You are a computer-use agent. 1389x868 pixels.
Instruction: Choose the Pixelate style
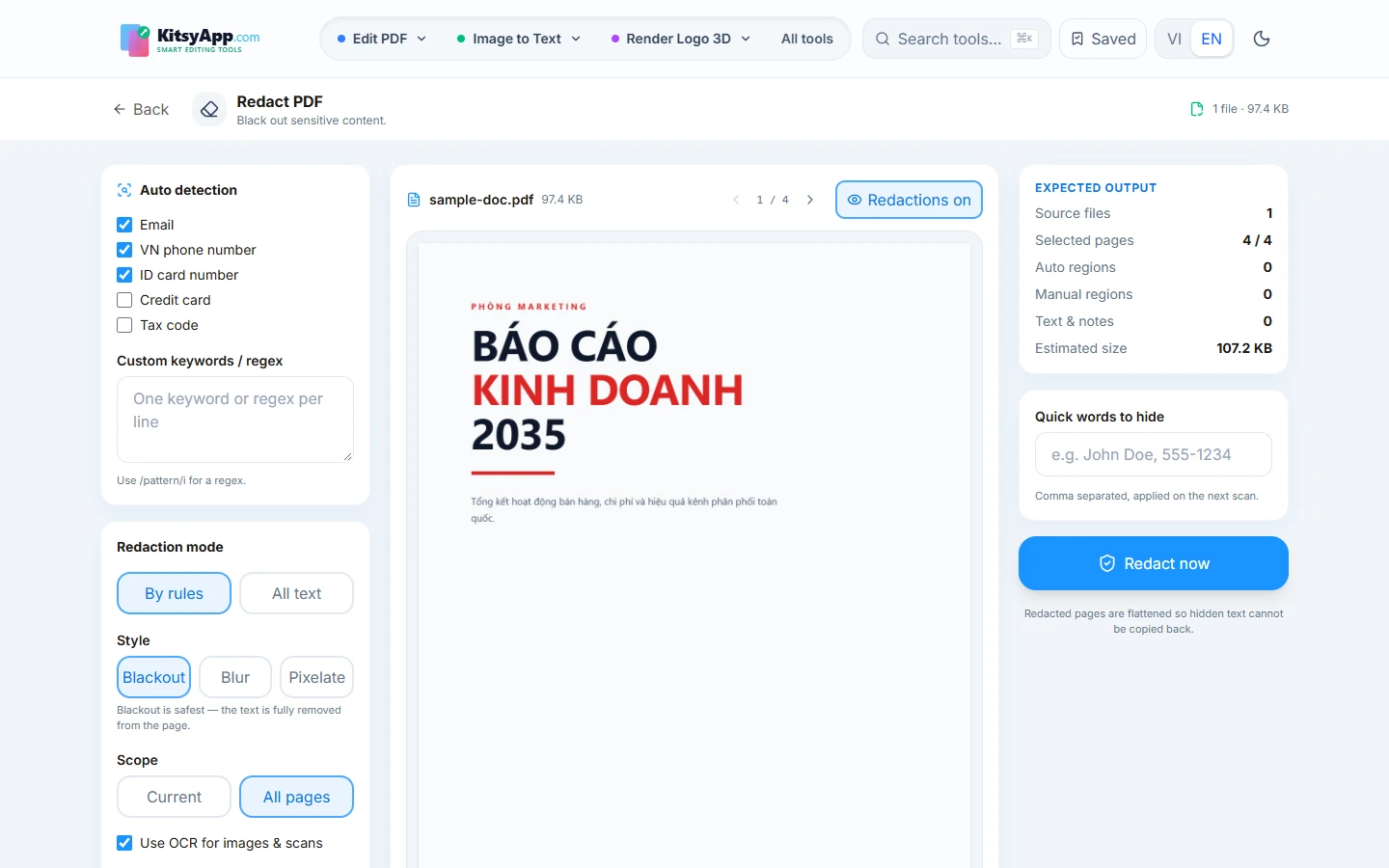pos(316,677)
